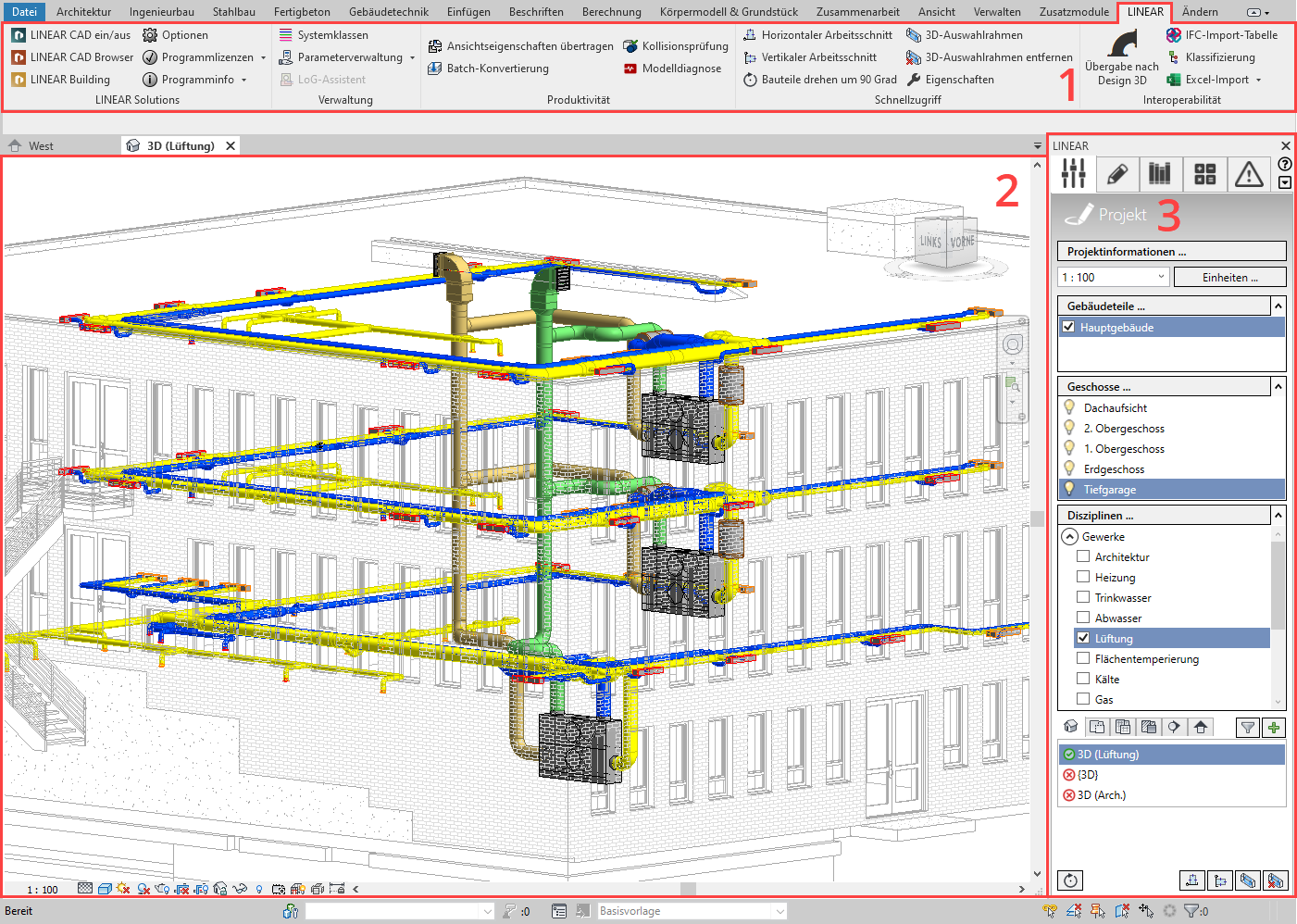Image resolution: width=1297 pixels, height=924 pixels.
Task: Check the Architektur discipline checkbox
Action: [x=1083, y=556]
